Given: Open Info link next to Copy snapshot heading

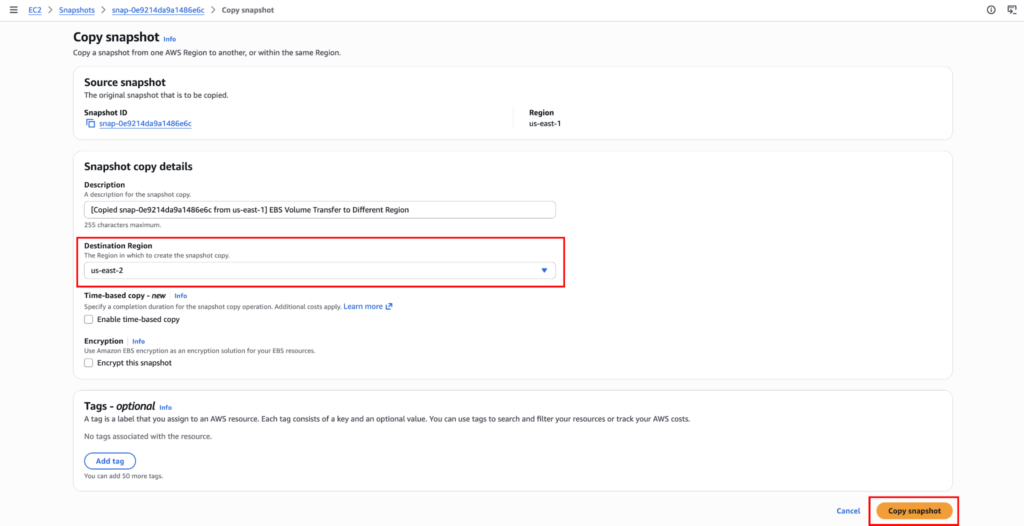Looking at the screenshot, I should (x=170, y=39).
